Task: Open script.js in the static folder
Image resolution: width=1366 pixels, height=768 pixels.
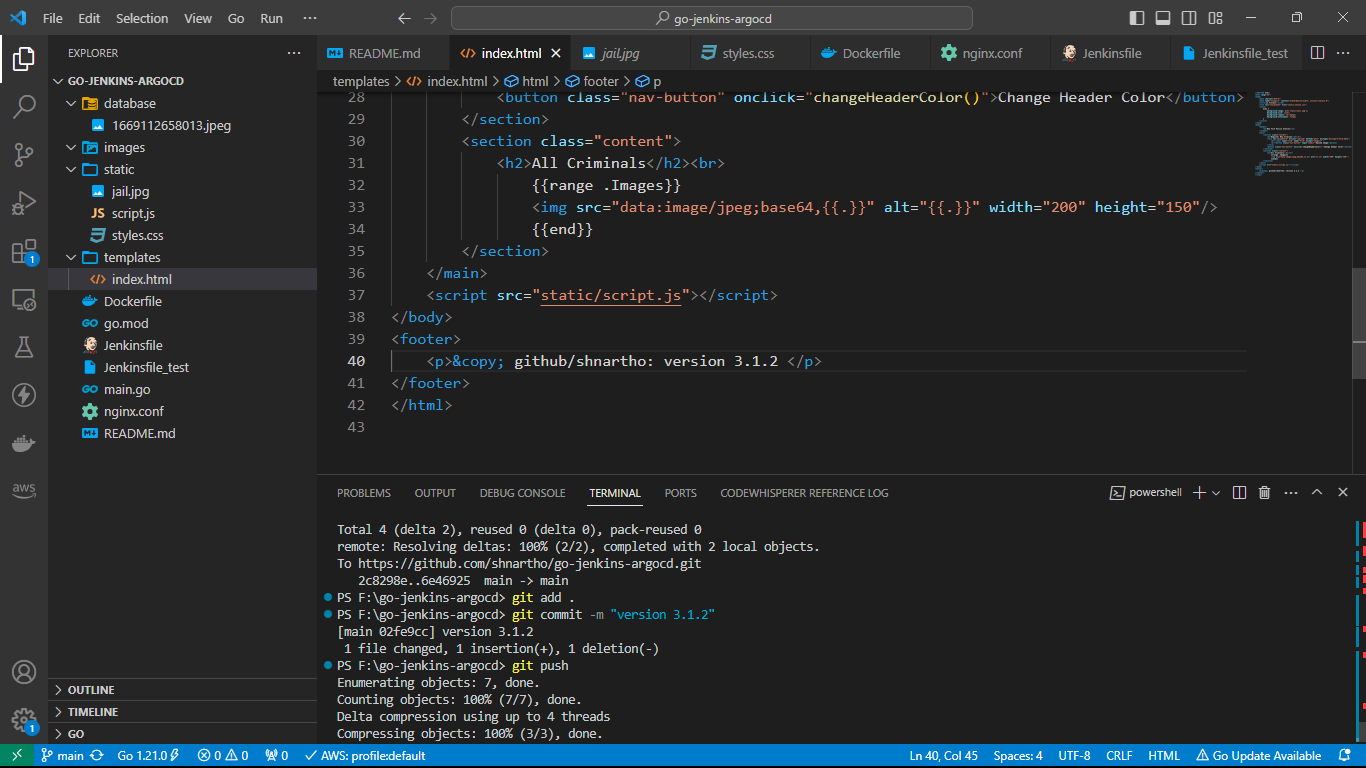Action: (133, 213)
